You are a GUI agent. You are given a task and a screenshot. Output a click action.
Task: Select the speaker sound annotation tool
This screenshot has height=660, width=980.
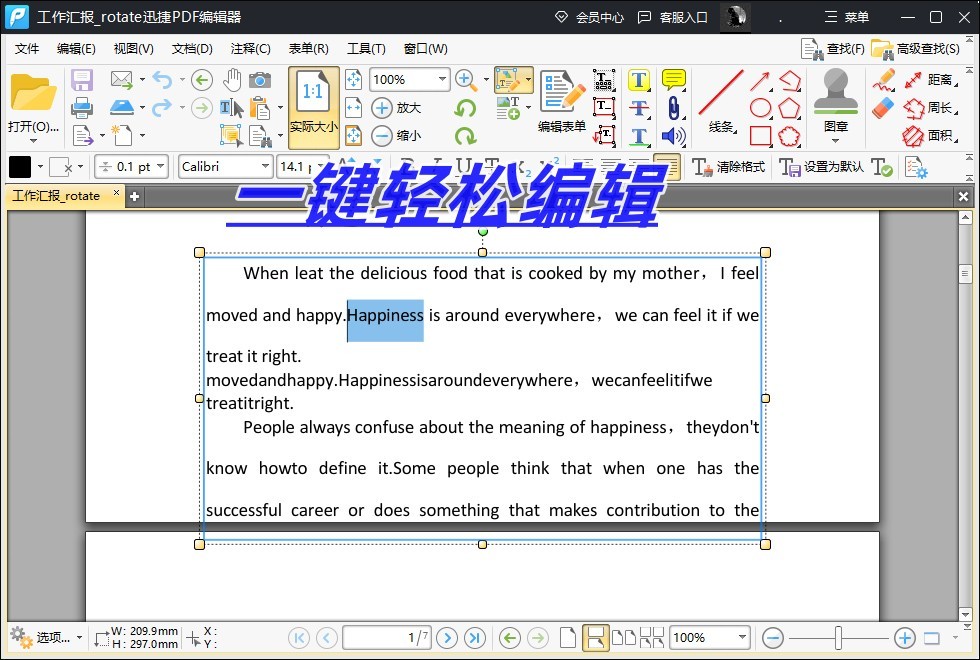coord(671,136)
